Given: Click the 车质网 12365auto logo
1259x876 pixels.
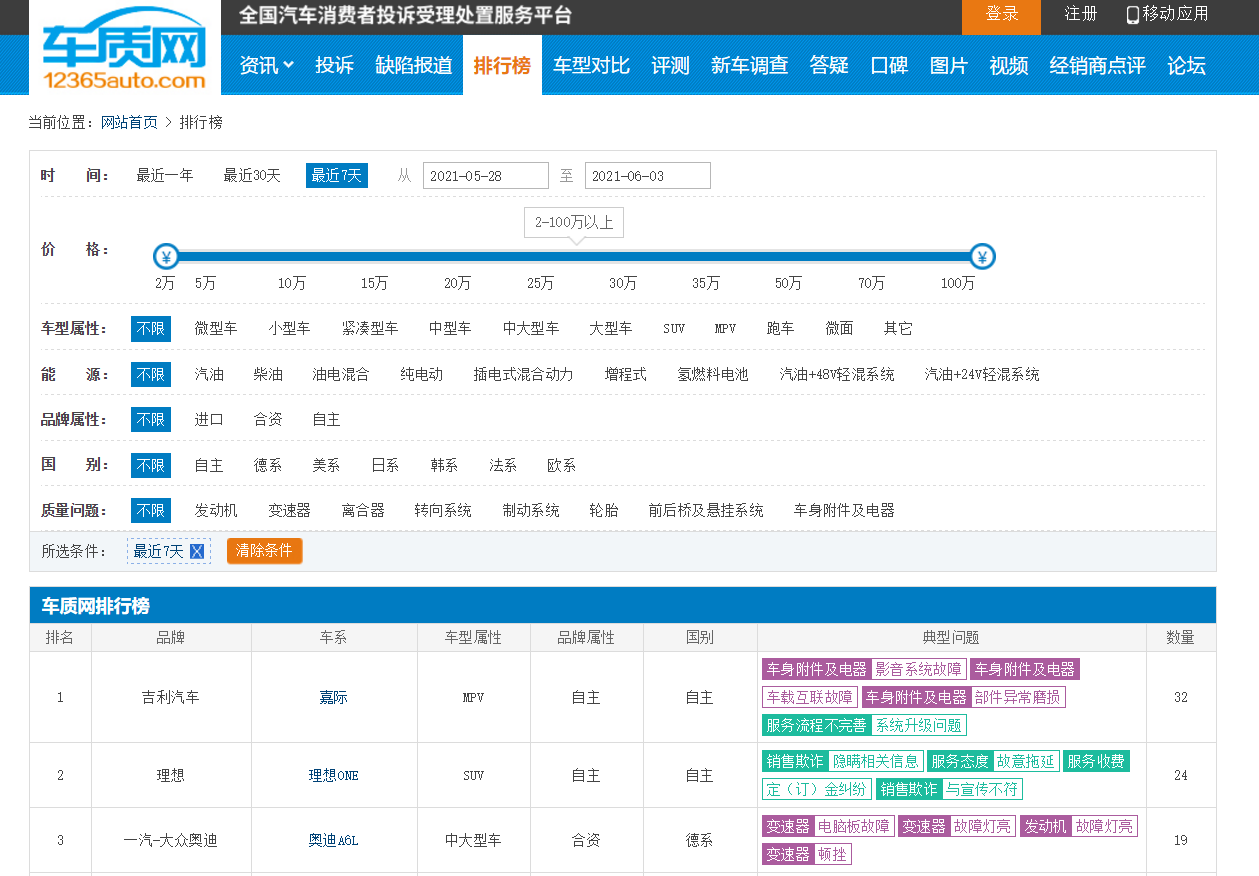Looking at the screenshot, I should (125, 48).
